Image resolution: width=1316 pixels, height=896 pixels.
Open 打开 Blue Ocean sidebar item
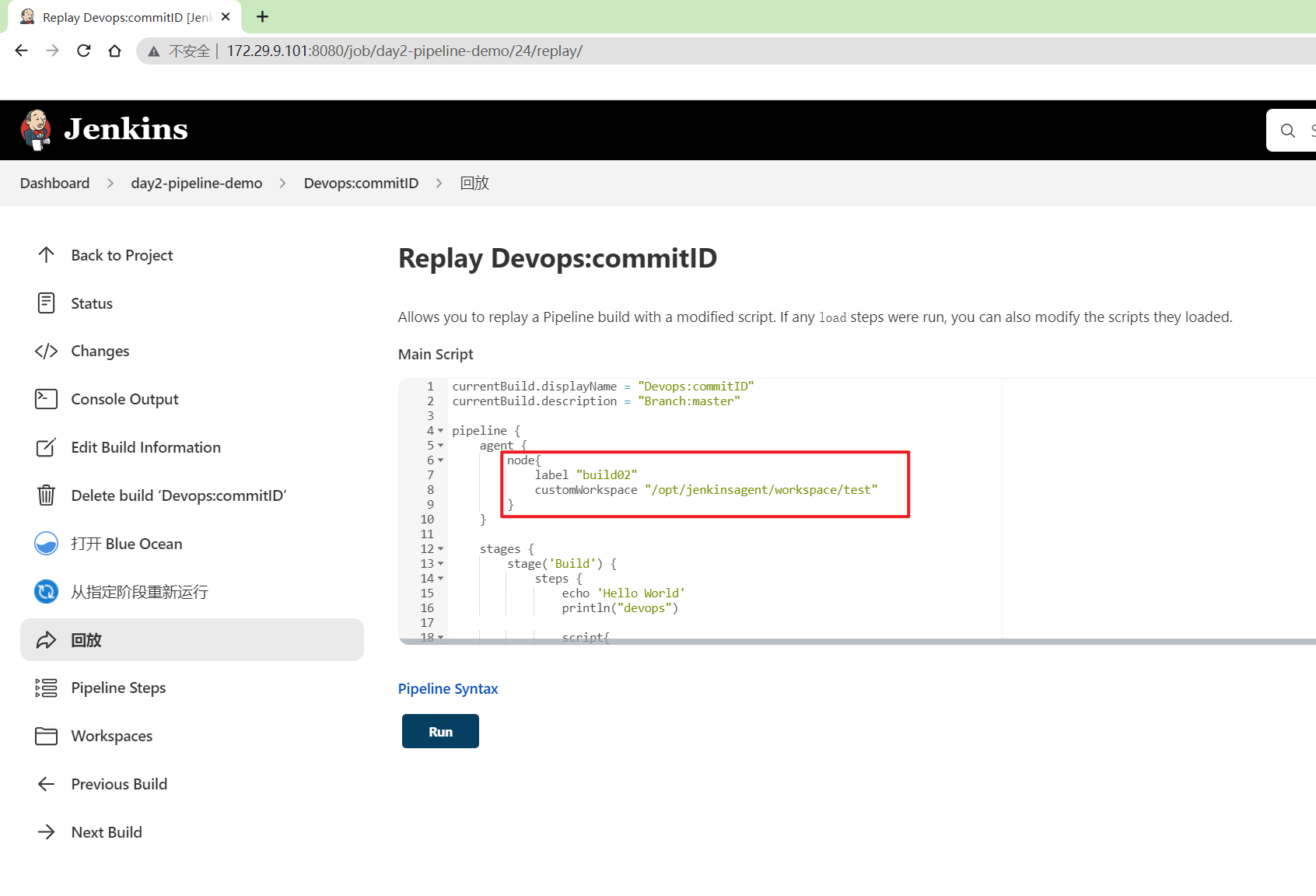pos(192,544)
